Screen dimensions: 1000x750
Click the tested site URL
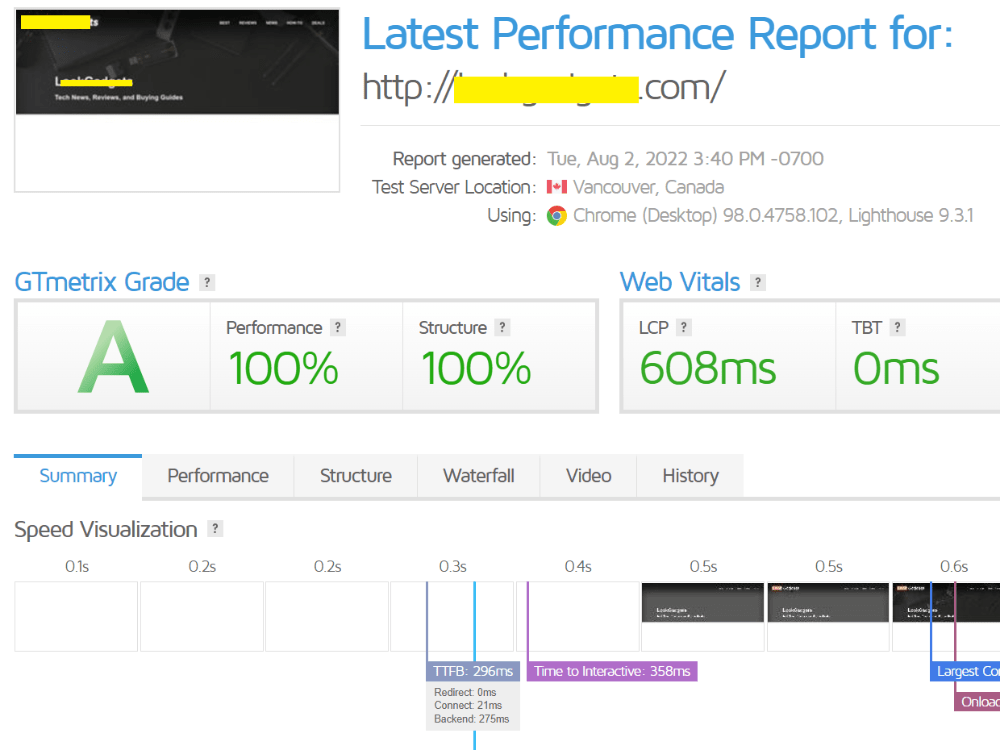pyautogui.click(x=544, y=87)
